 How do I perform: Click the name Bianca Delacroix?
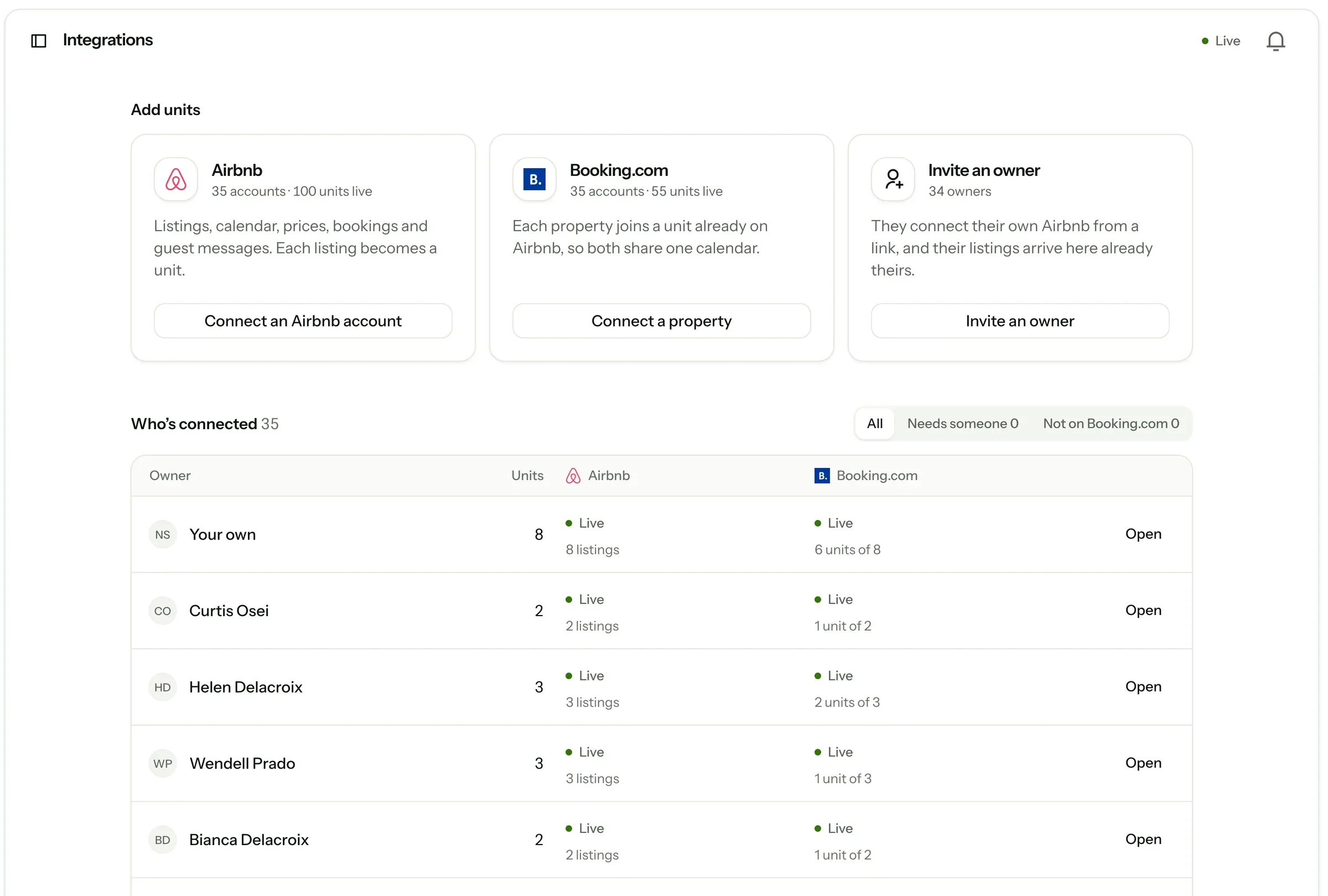tap(248, 840)
